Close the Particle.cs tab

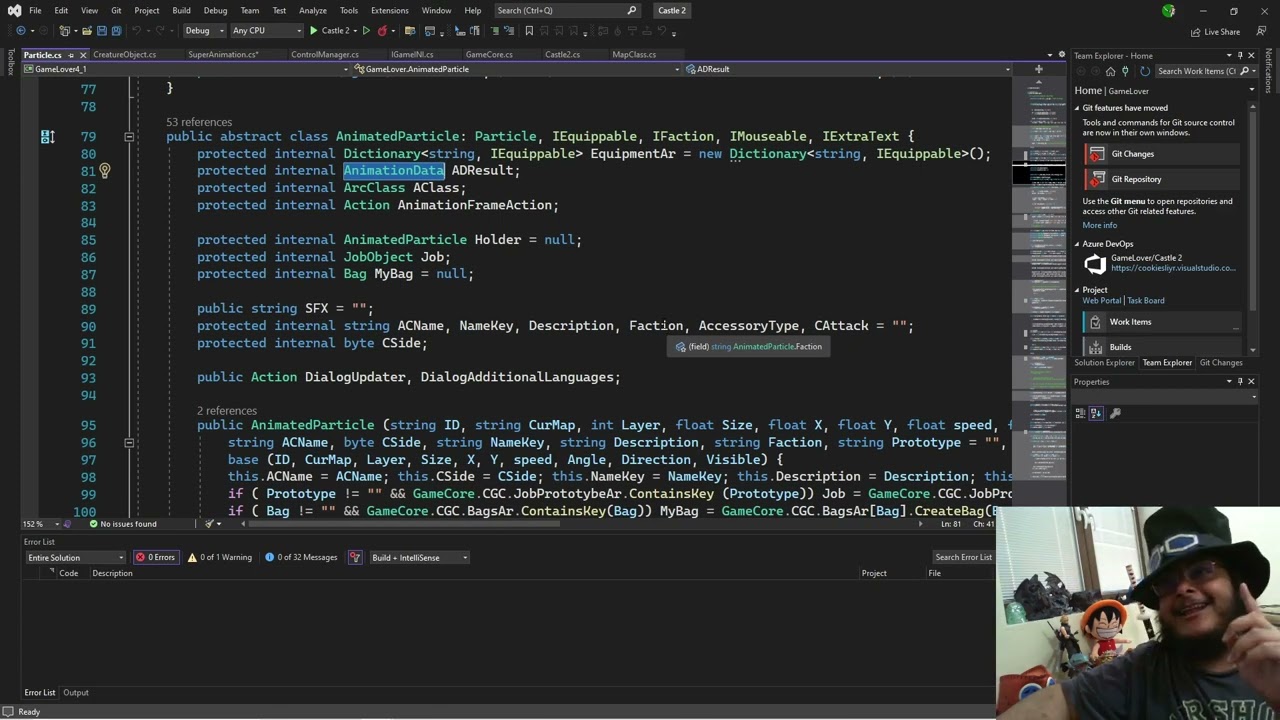(x=83, y=55)
